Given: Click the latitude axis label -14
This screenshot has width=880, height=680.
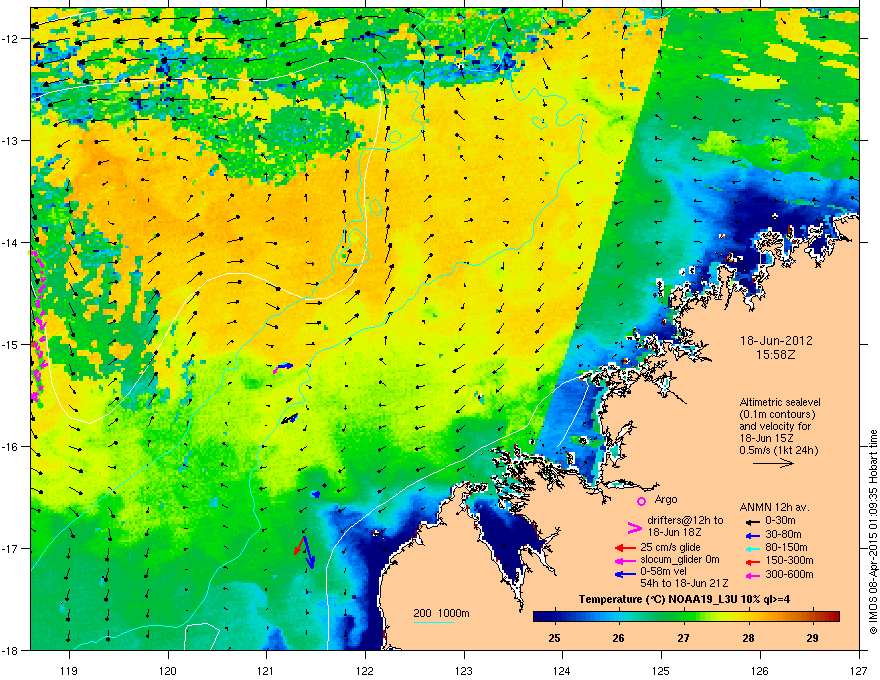Looking at the screenshot, I should pos(10,242).
